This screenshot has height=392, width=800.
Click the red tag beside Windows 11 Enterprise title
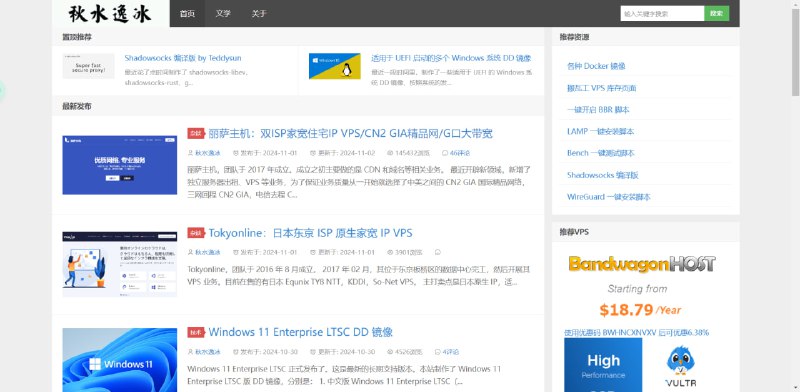196,332
